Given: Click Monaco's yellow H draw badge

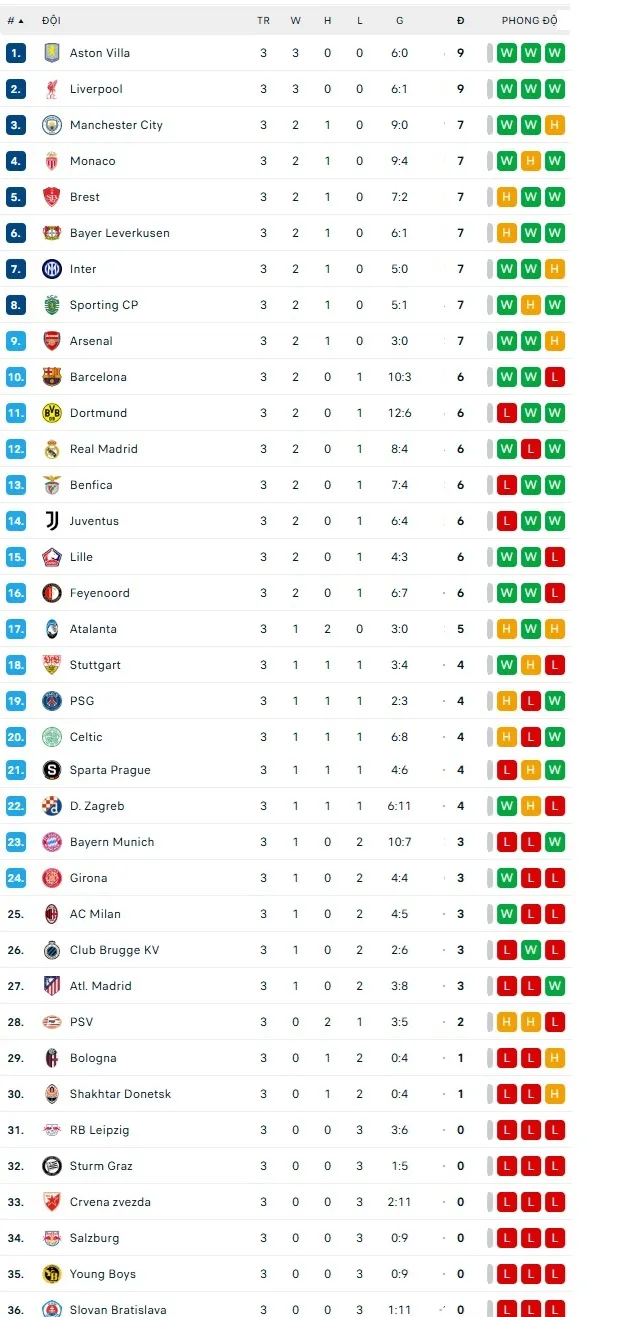Looking at the screenshot, I should coord(531,161).
